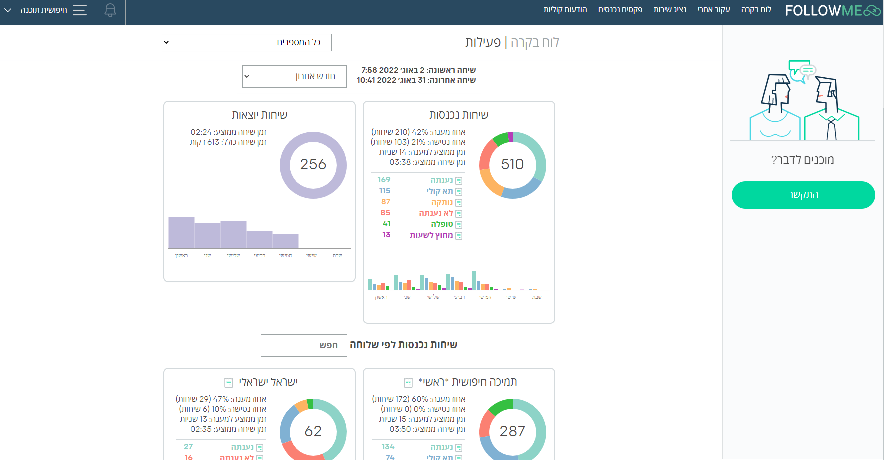Expand the user account menu arrow
The width and height of the screenshot is (884, 460).
pyautogui.click(x=7, y=10)
